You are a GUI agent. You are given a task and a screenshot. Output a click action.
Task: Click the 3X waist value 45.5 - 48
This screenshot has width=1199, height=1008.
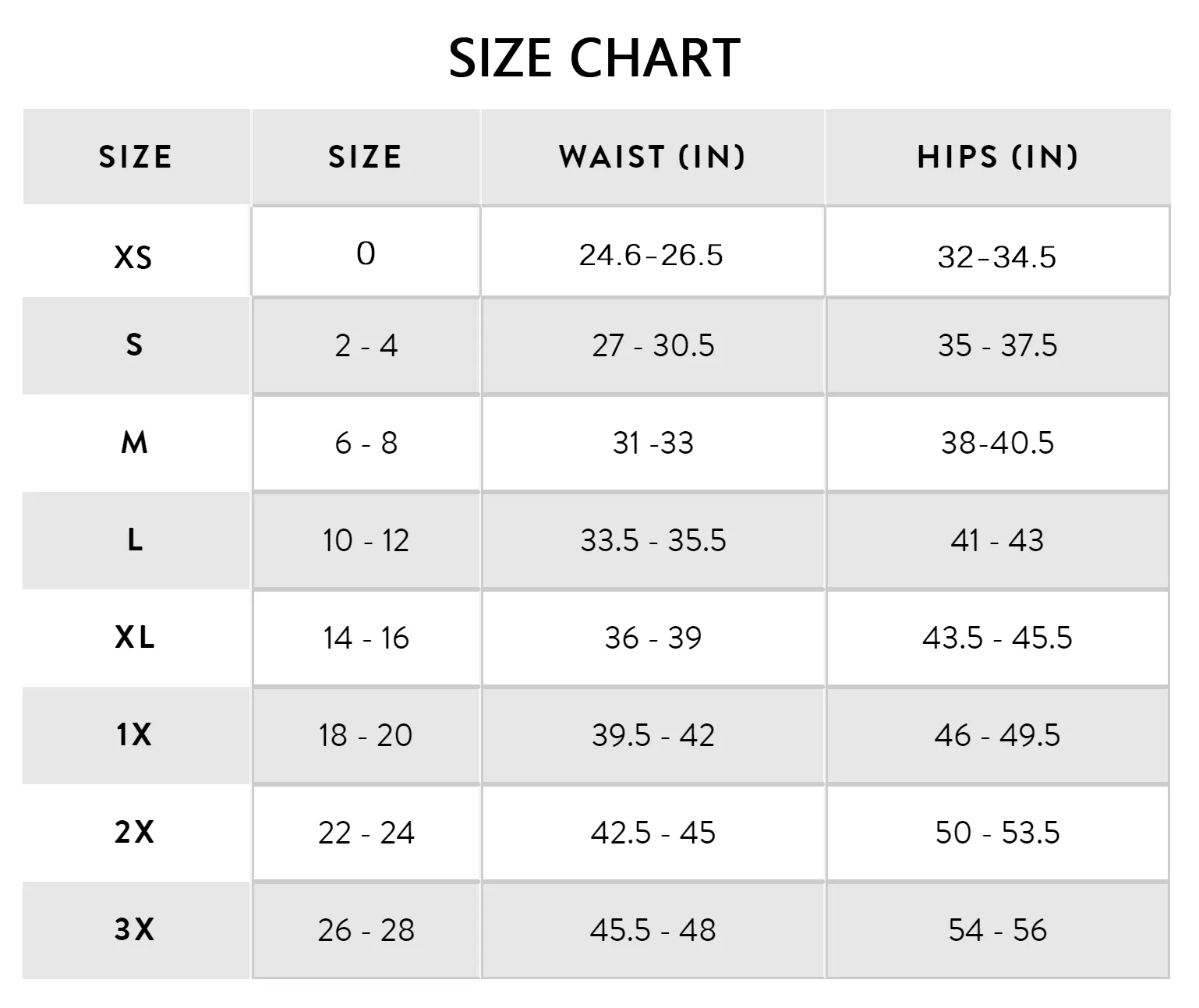tap(653, 930)
